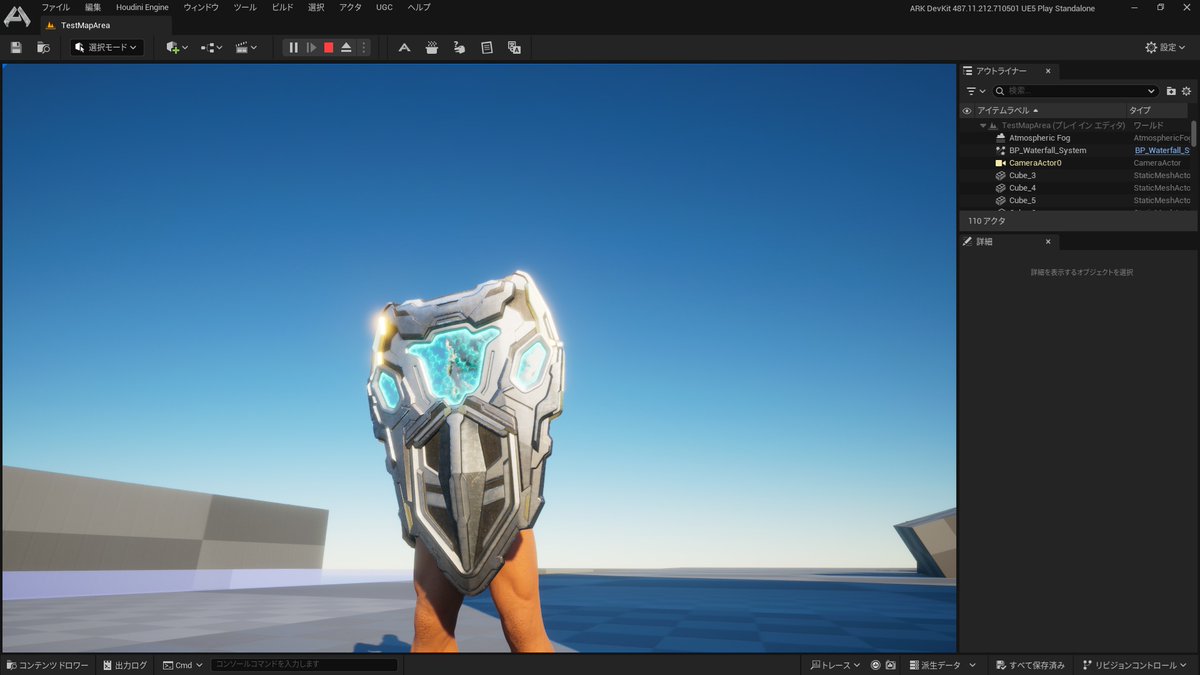Click the outliner vertical scrollbar
Screen dimensions: 1200x675
tap(1193, 134)
